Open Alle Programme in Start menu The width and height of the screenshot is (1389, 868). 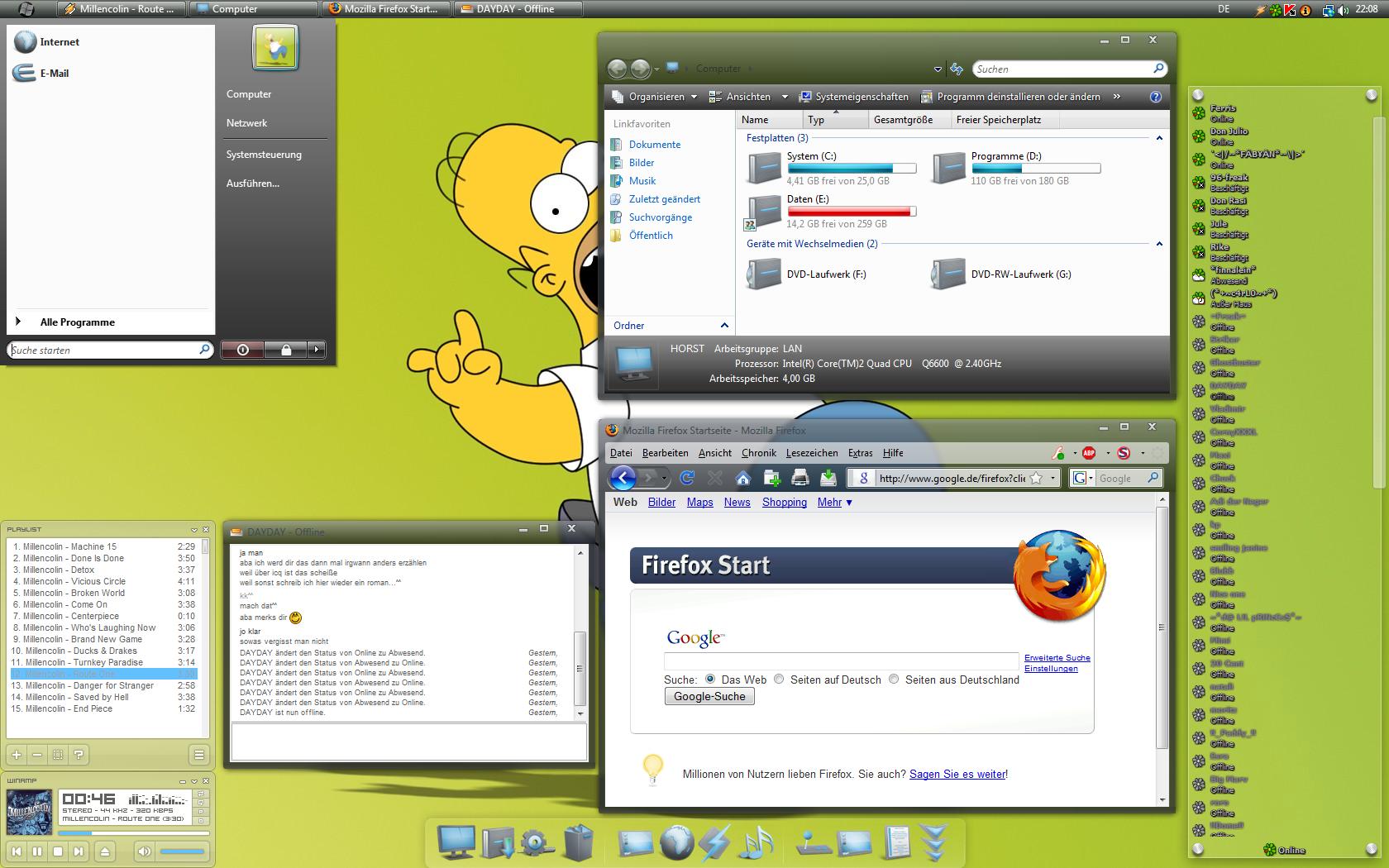[x=77, y=322]
